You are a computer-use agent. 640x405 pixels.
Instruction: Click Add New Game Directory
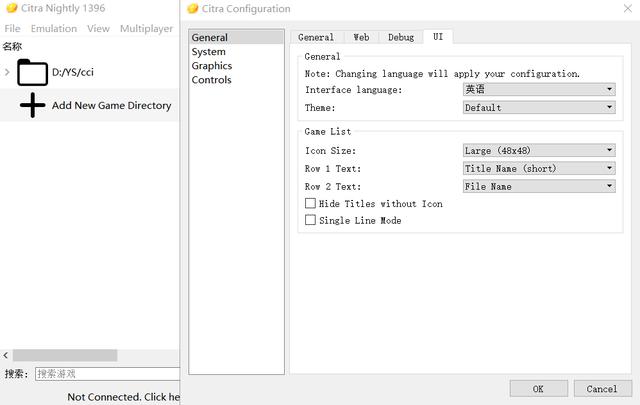[x=111, y=105]
